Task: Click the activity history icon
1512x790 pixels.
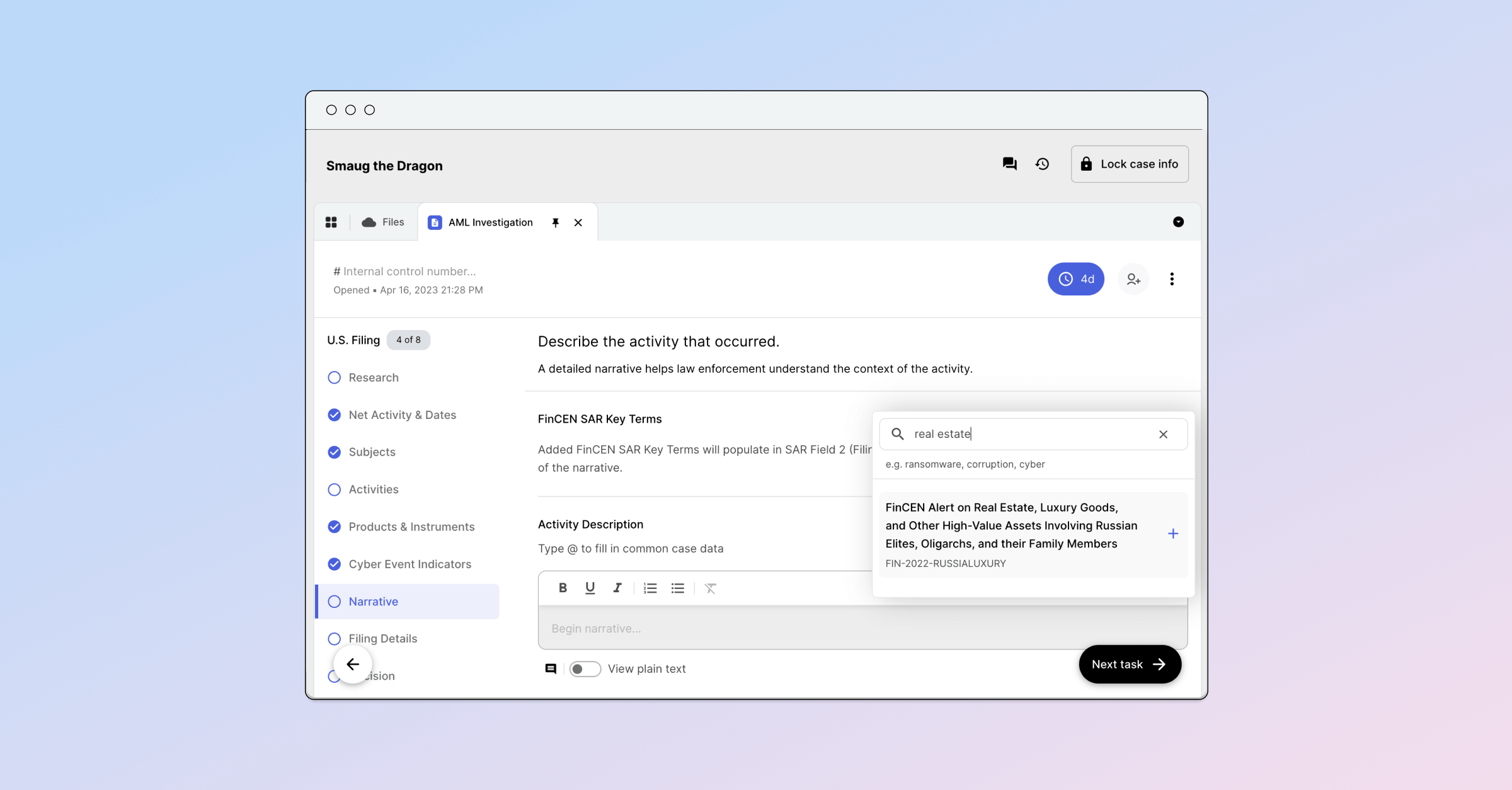Action: [x=1042, y=163]
